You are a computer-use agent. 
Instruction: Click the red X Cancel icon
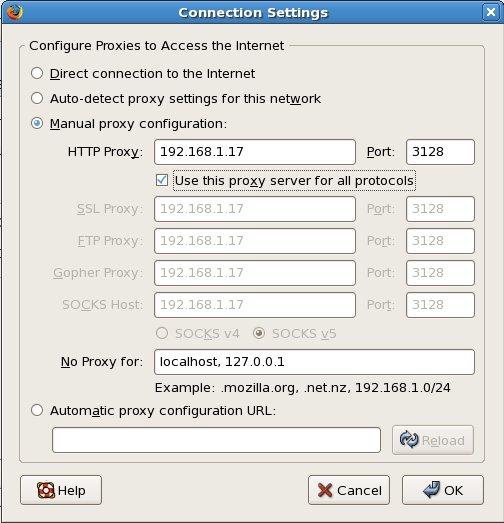pos(325,490)
